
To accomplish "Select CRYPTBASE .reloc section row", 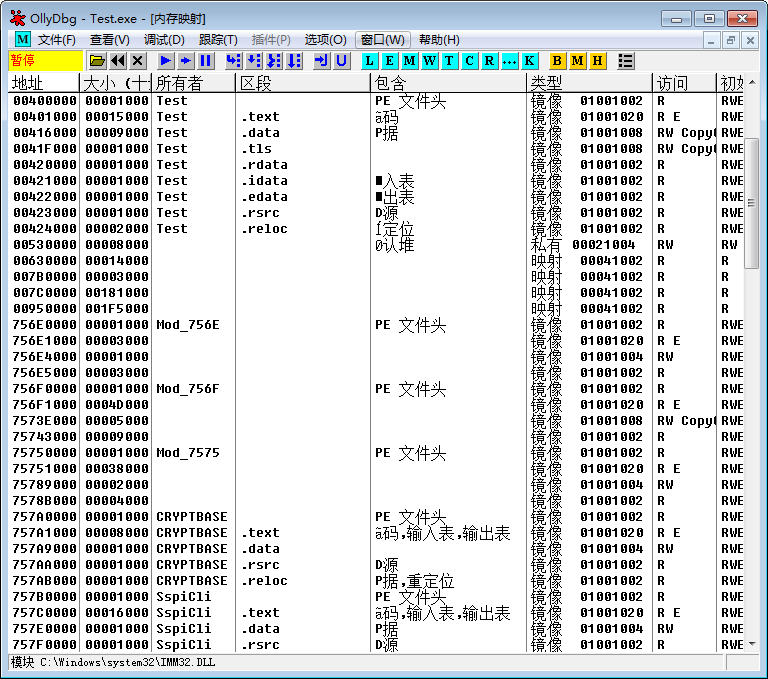I will 376,581.
